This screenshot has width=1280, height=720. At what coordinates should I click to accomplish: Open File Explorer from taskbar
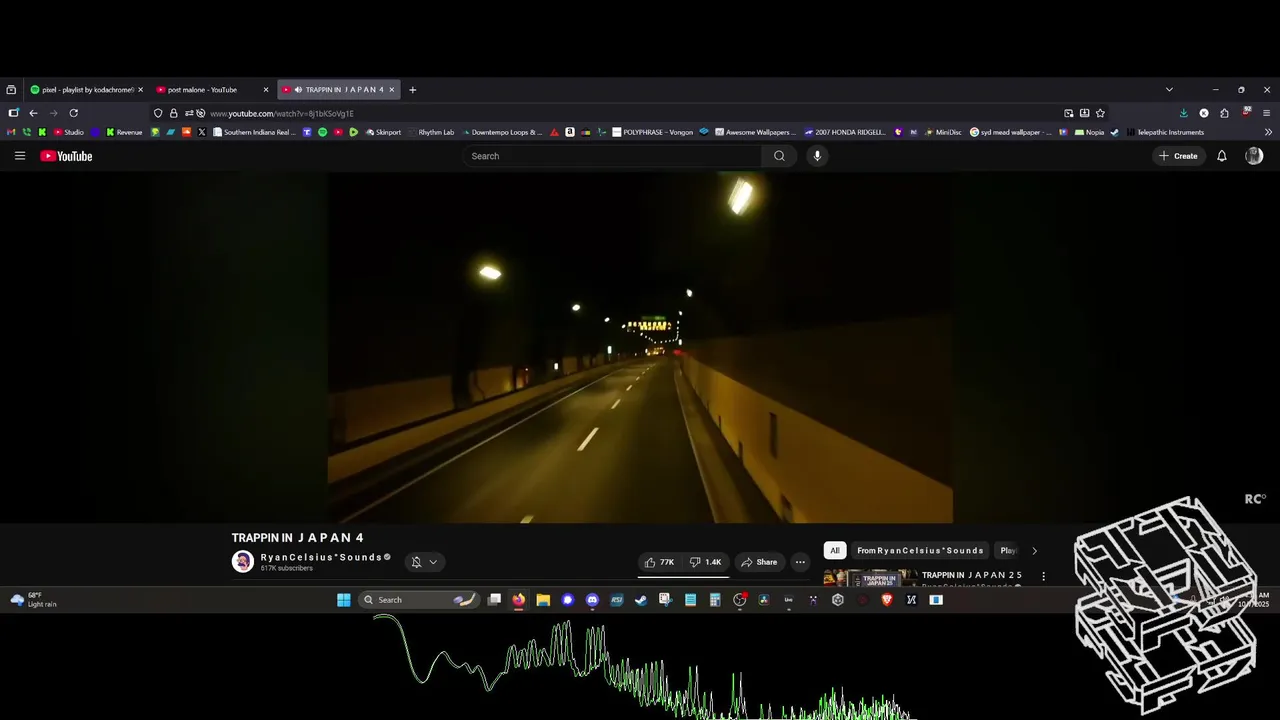point(543,600)
